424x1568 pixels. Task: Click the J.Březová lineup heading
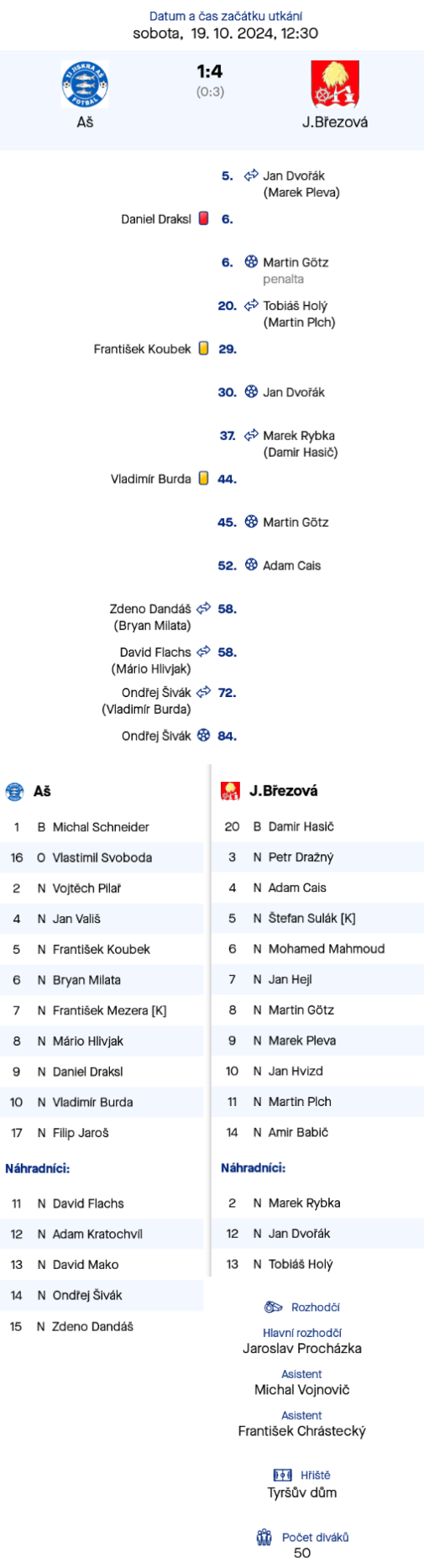(284, 790)
